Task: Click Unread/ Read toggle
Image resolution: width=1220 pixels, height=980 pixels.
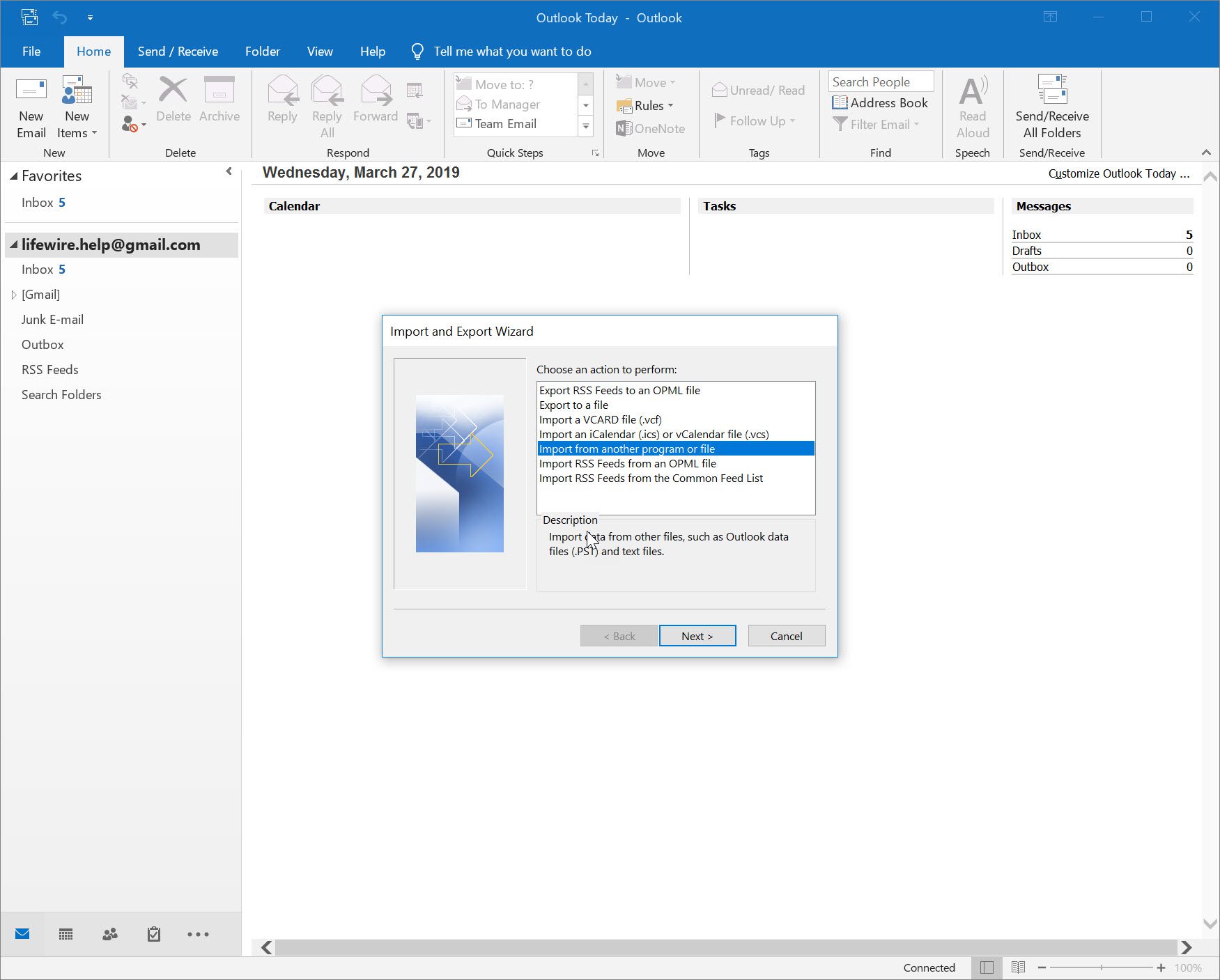Action: pyautogui.click(x=758, y=91)
